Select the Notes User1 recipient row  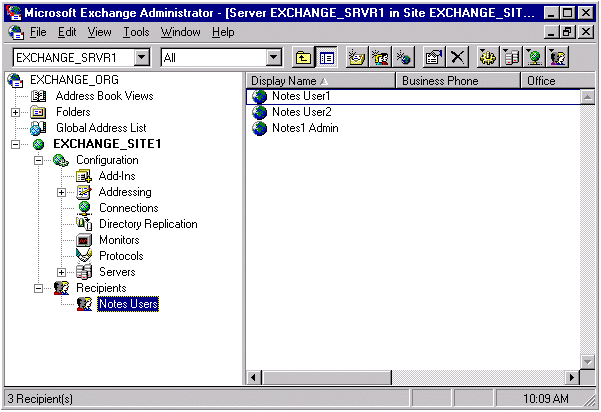point(413,97)
